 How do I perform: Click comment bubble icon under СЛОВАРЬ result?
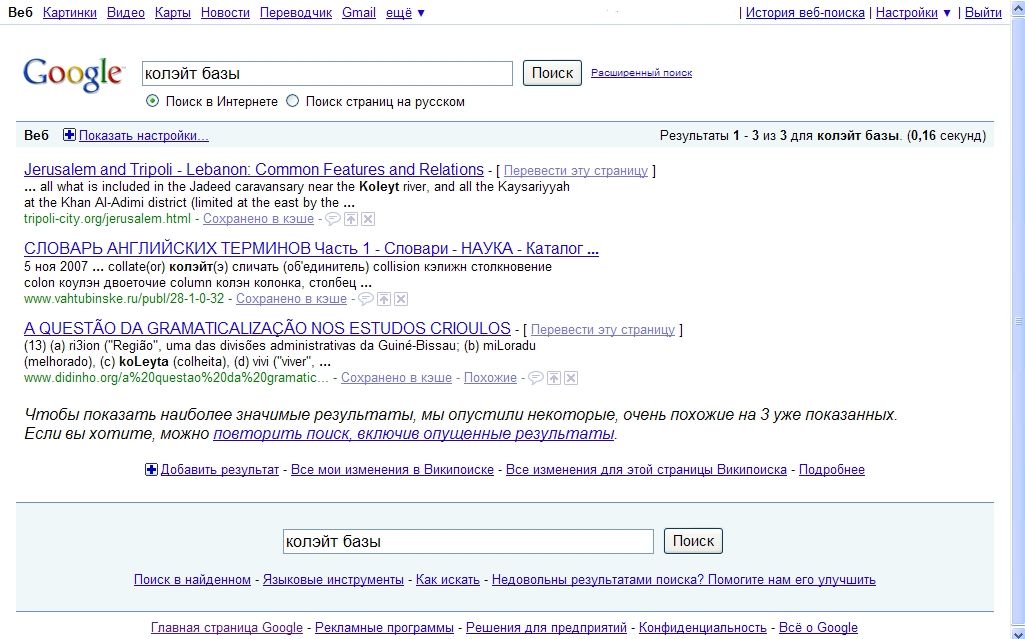pyautogui.click(x=365, y=298)
